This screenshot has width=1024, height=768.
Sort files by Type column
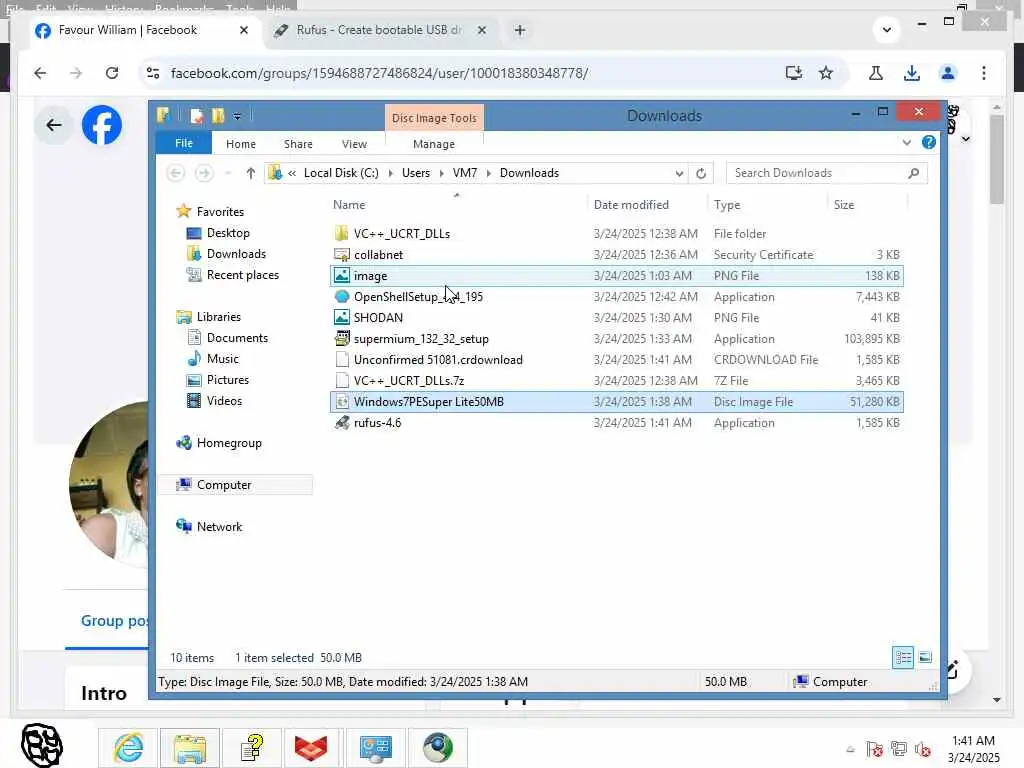click(x=727, y=204)
